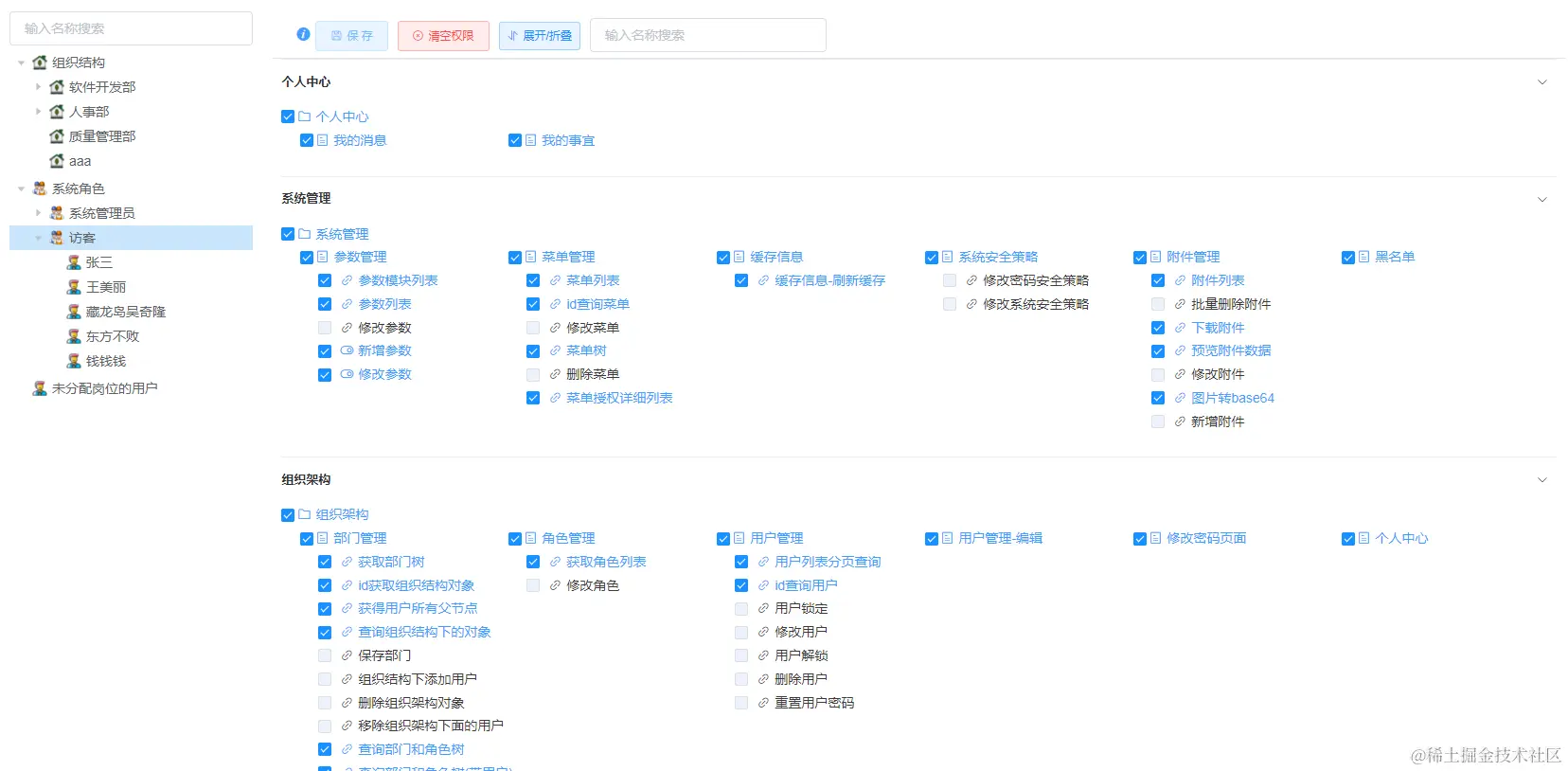
Task: Click the 展开/折叠 button
Action: [540, 35]
